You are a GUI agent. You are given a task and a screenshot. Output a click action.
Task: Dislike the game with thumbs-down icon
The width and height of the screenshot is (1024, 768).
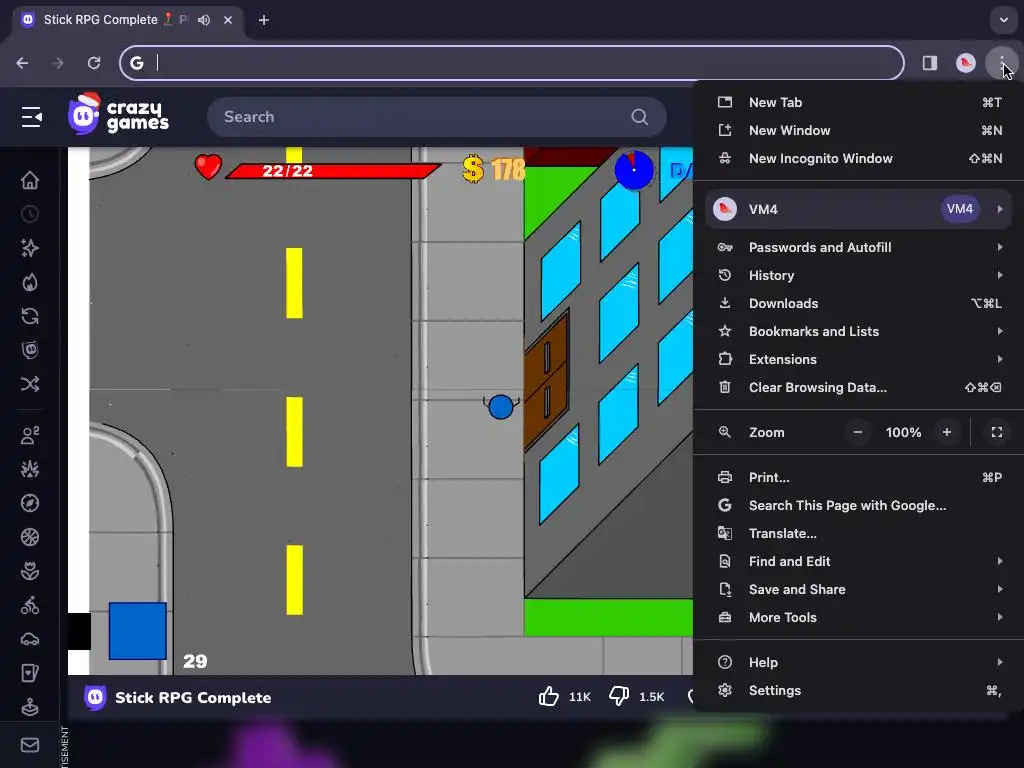click(618, 697)
